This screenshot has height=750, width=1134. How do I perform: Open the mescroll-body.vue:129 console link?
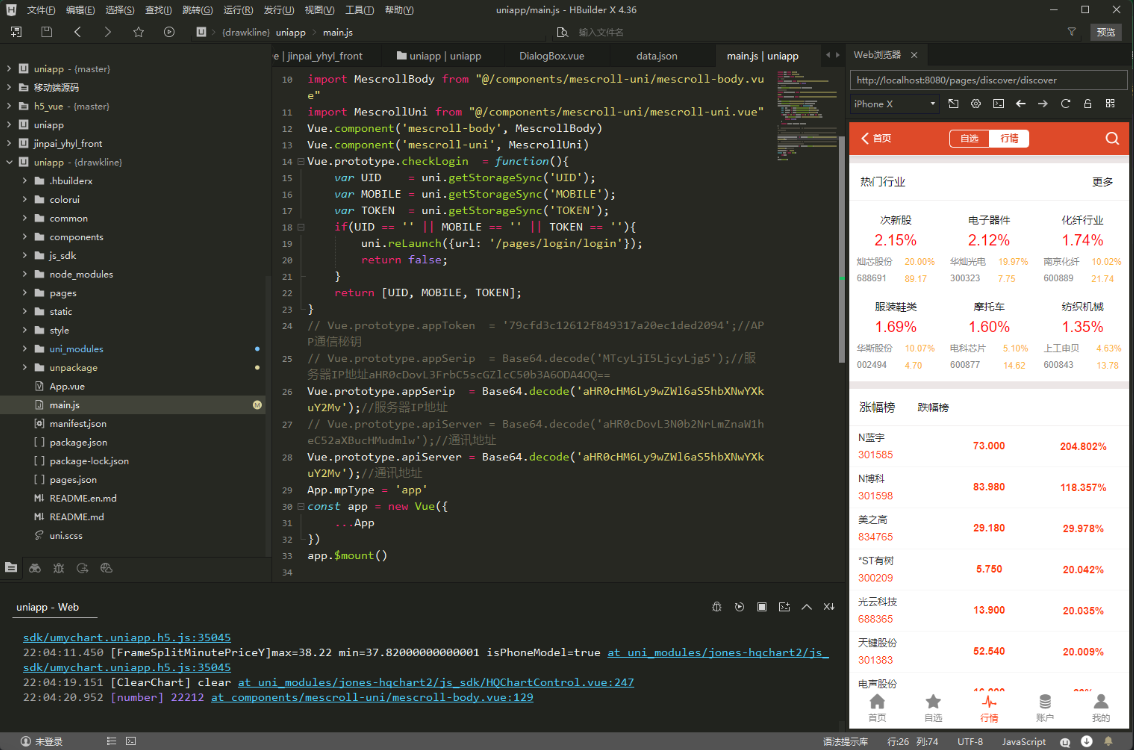click(x=372, y=697)
